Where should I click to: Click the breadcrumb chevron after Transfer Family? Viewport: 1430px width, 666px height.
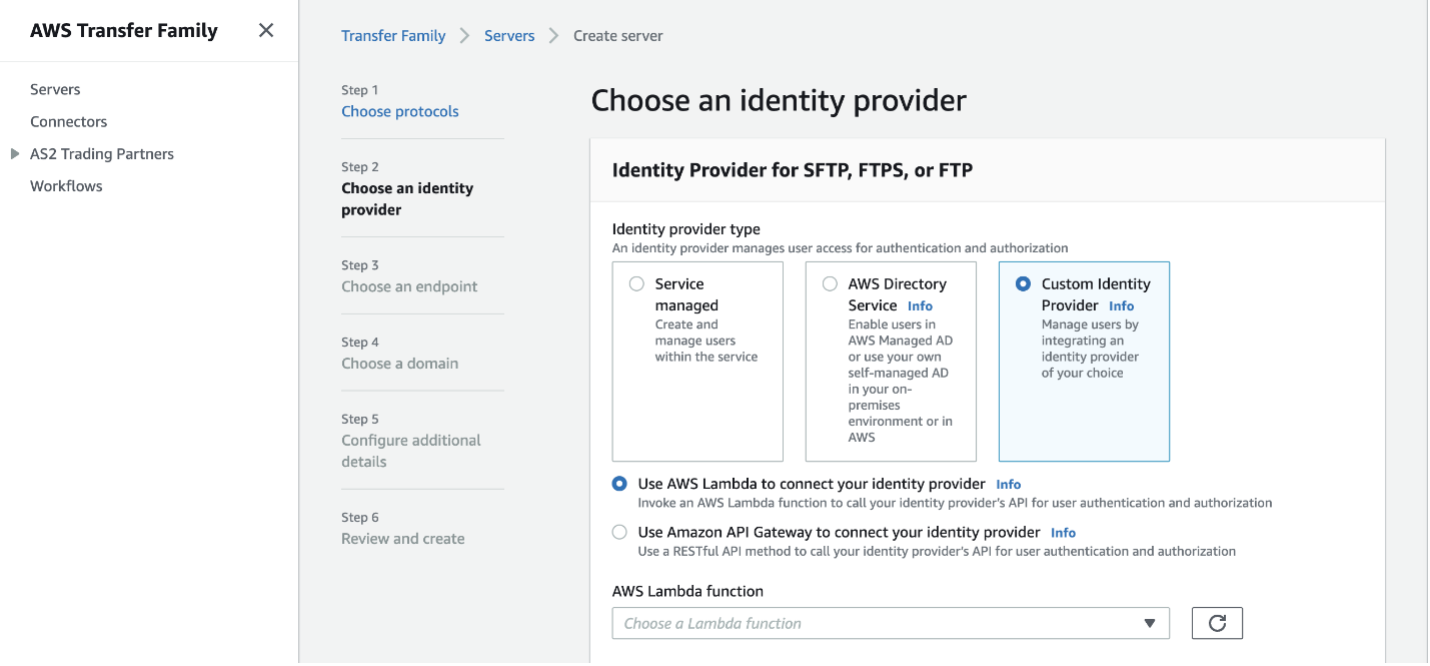coord(463,35)
